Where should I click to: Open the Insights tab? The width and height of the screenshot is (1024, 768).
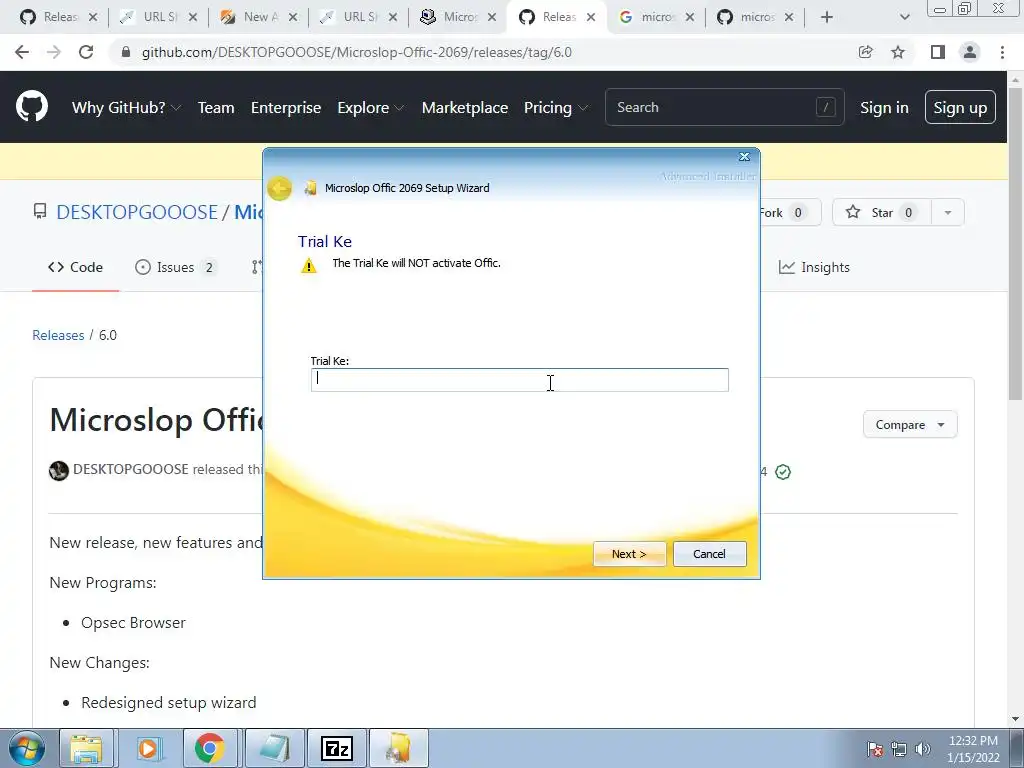click(x=814, y=267)
